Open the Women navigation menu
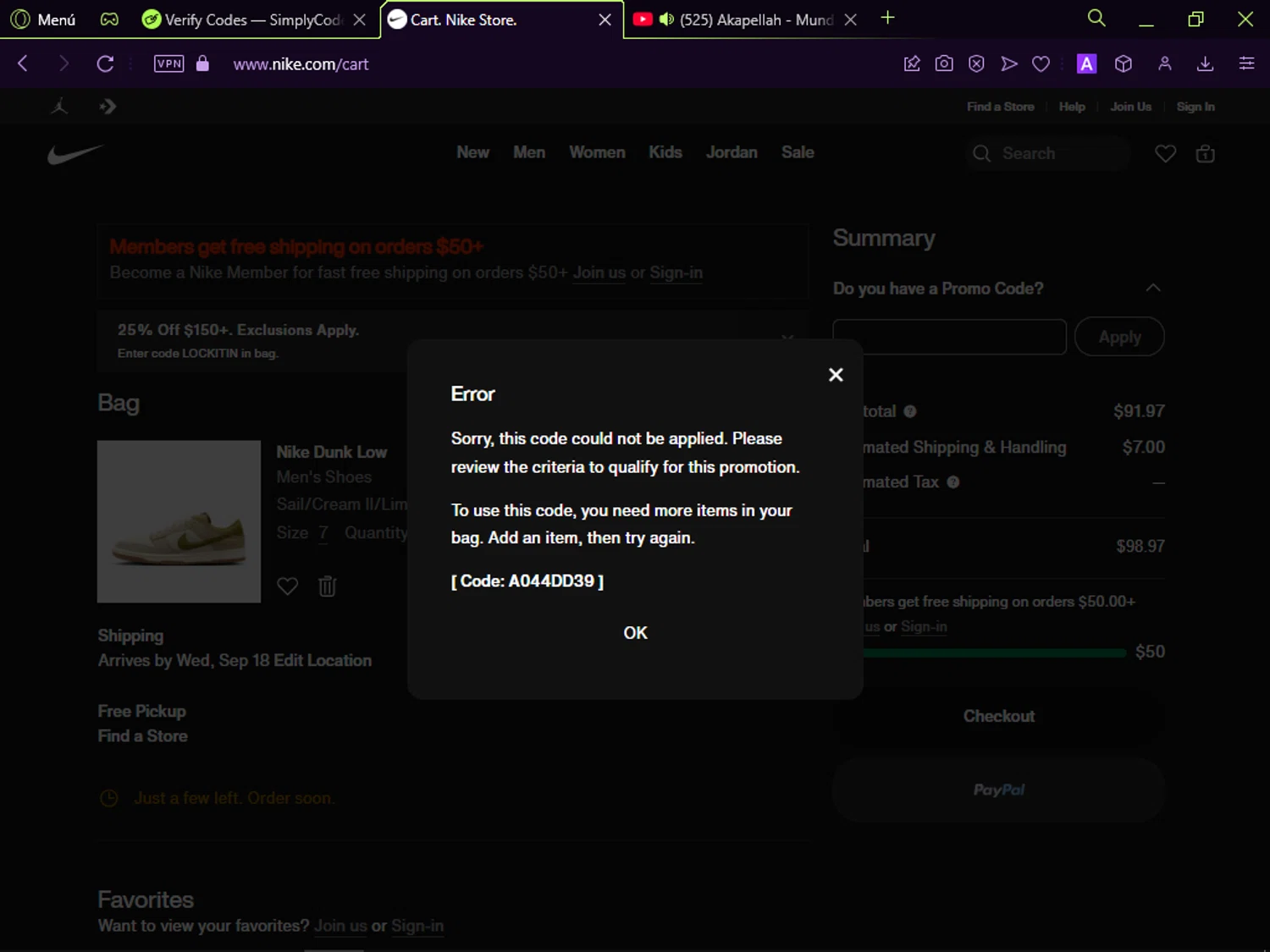The image size is (1270, 952). (x=597, y=152)
